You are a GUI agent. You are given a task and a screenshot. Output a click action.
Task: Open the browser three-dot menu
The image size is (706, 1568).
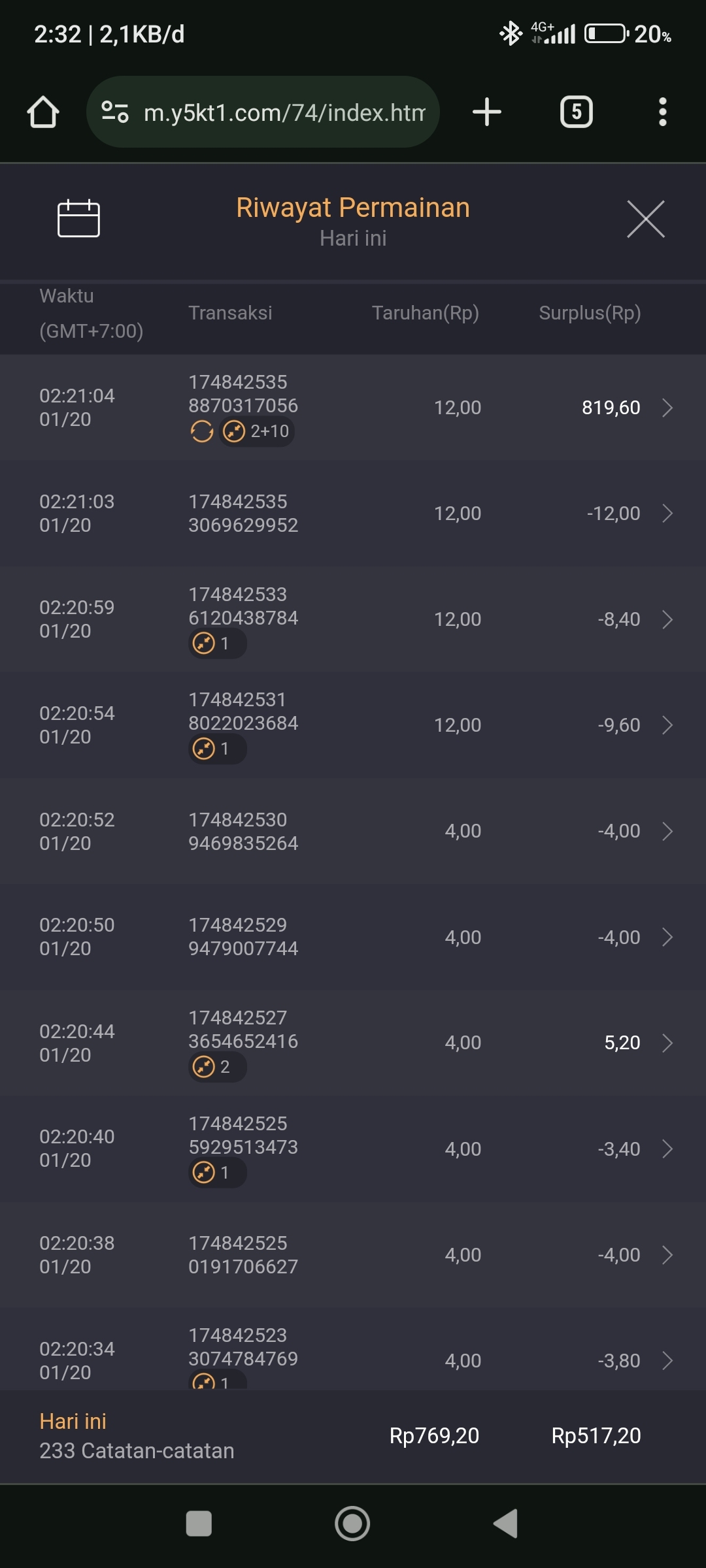point(662,112)
